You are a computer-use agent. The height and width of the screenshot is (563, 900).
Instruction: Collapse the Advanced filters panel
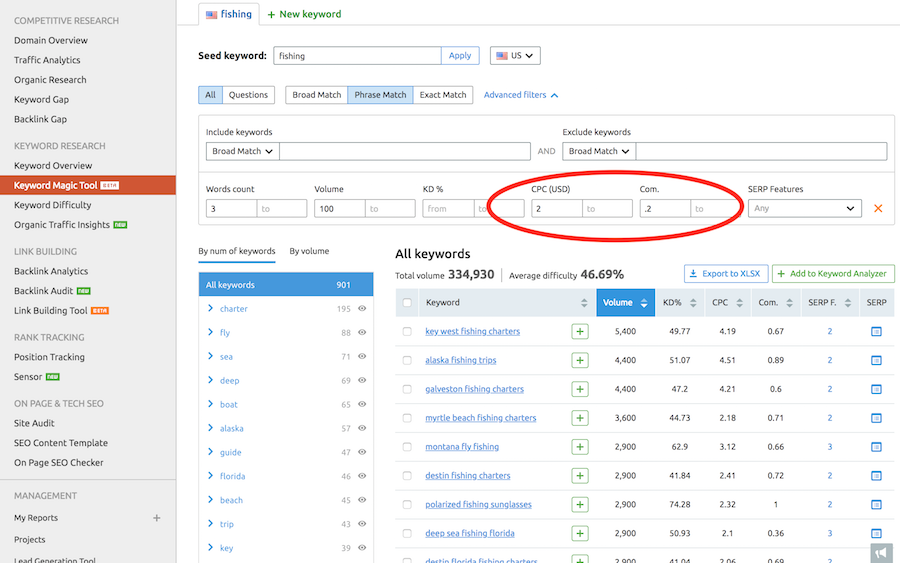tap(521, 95)
